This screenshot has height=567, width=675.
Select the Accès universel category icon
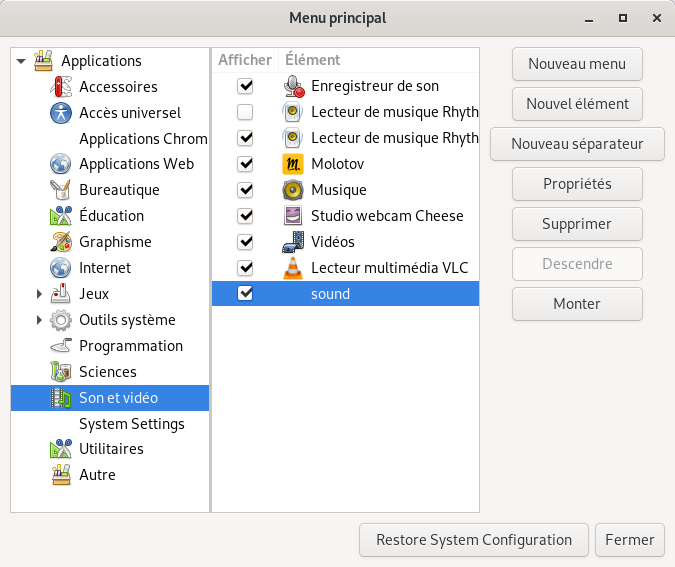[61, 113]
